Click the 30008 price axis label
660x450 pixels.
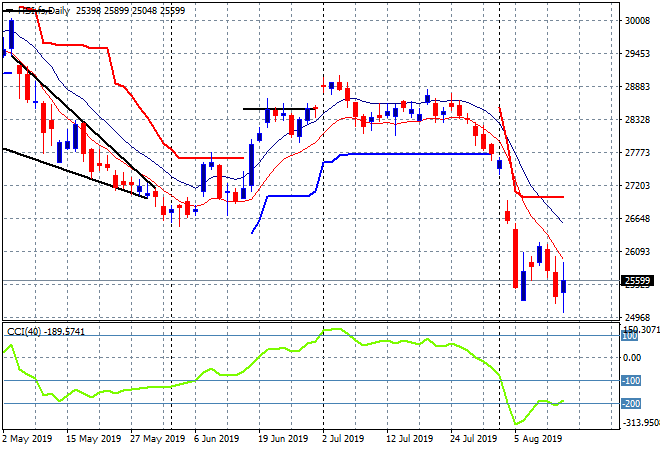coord(637,20)
